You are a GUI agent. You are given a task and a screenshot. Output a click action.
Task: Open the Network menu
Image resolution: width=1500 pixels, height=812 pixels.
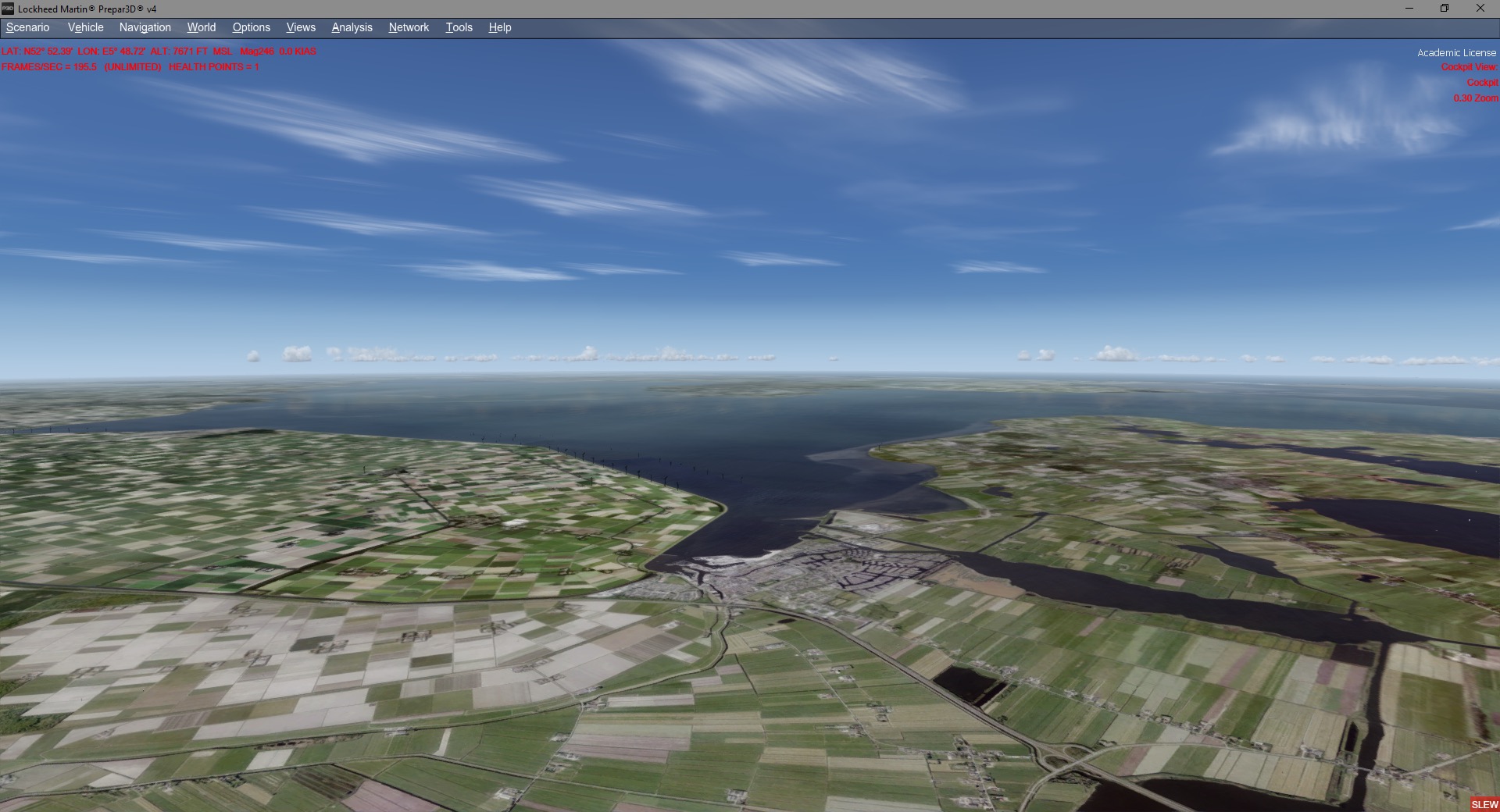click(x=409, y=27)
